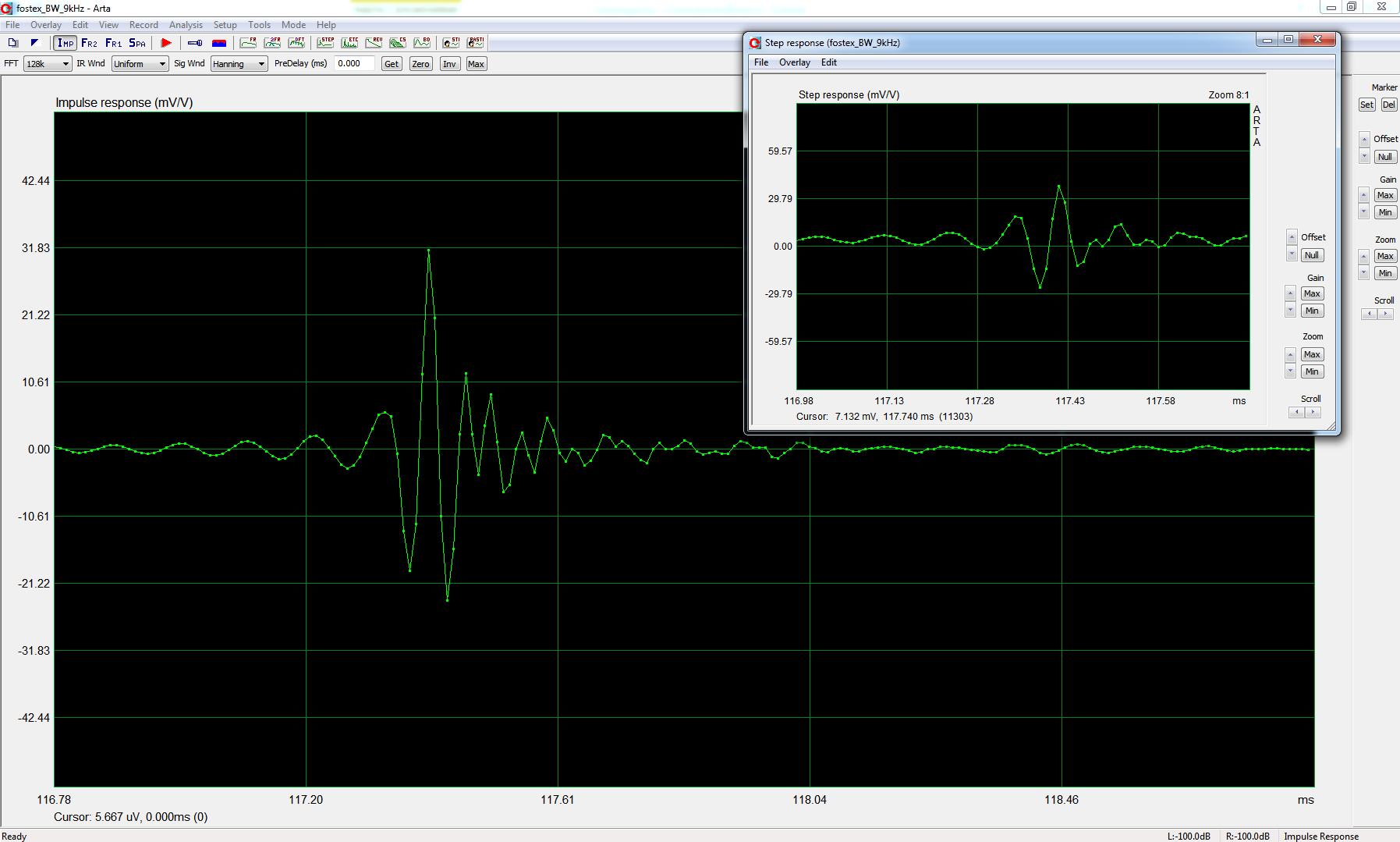The width and height of the screenshot is (1400, 842).
Task: Open the Sig Wnd Hanning dropdown
Action: pyautogui.click(x=239, y=64)
